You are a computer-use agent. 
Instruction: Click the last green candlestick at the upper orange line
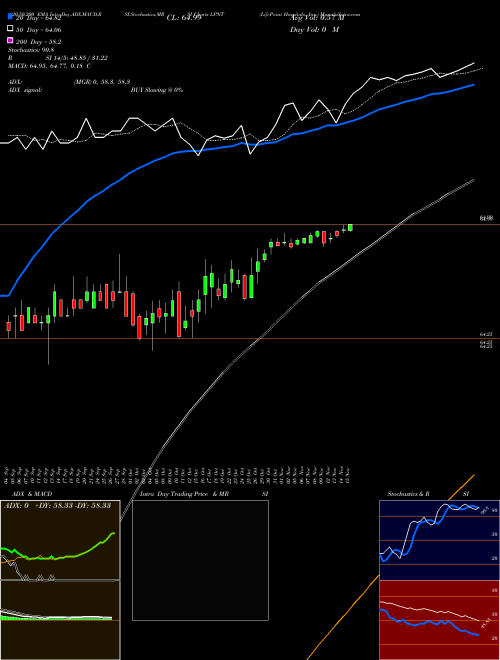[x=350, y=228]
